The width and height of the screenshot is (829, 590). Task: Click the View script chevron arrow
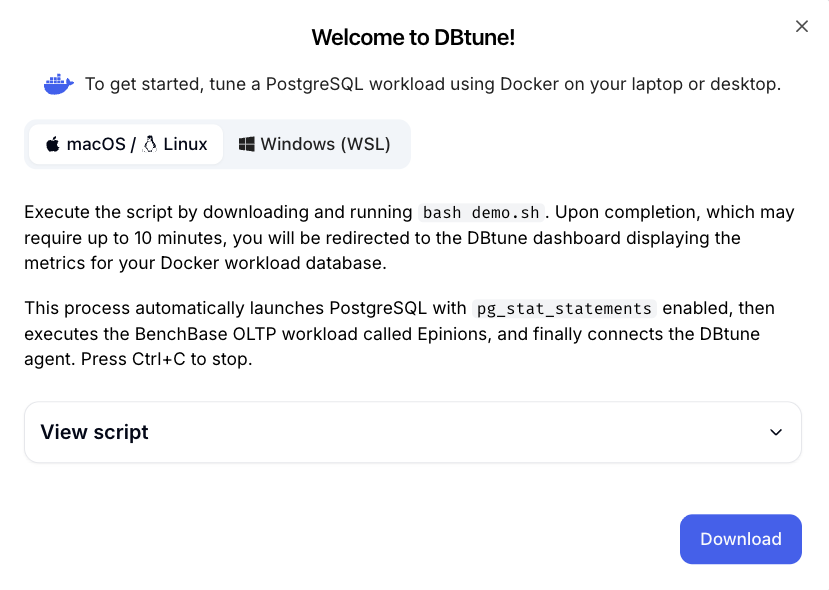(x=776, y=432)
